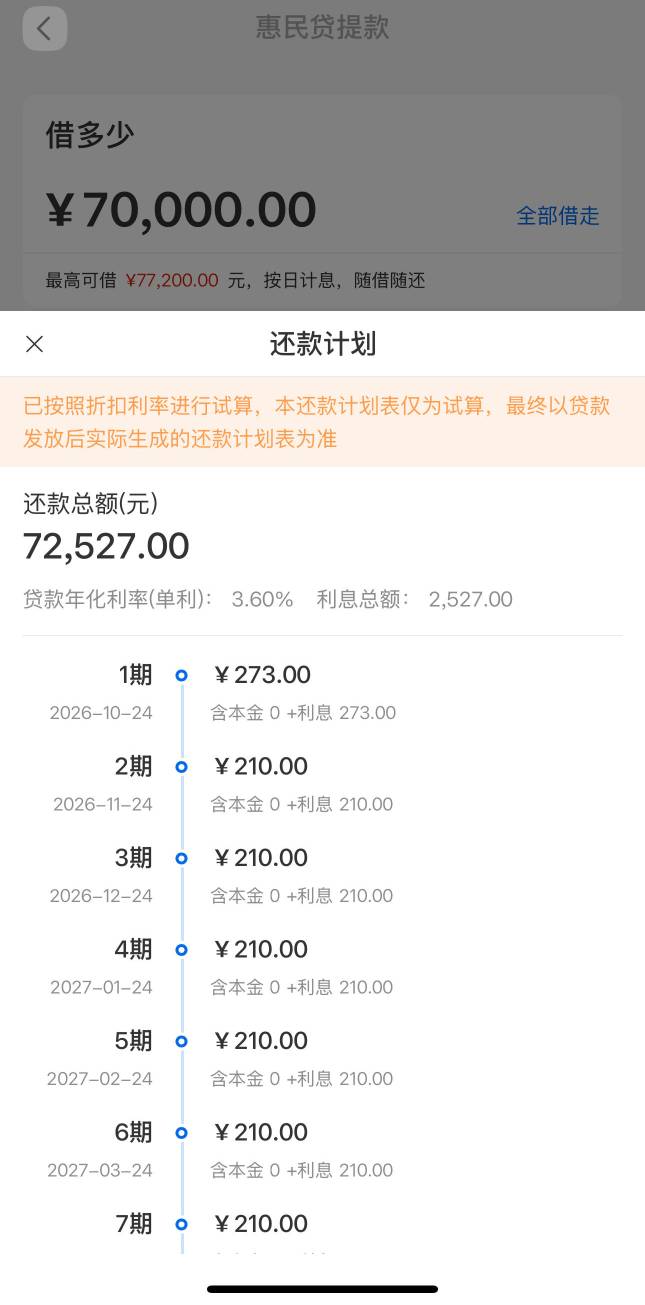Select the 4期 timeline dot
The image size is (645, 1305).
[181, 950]
